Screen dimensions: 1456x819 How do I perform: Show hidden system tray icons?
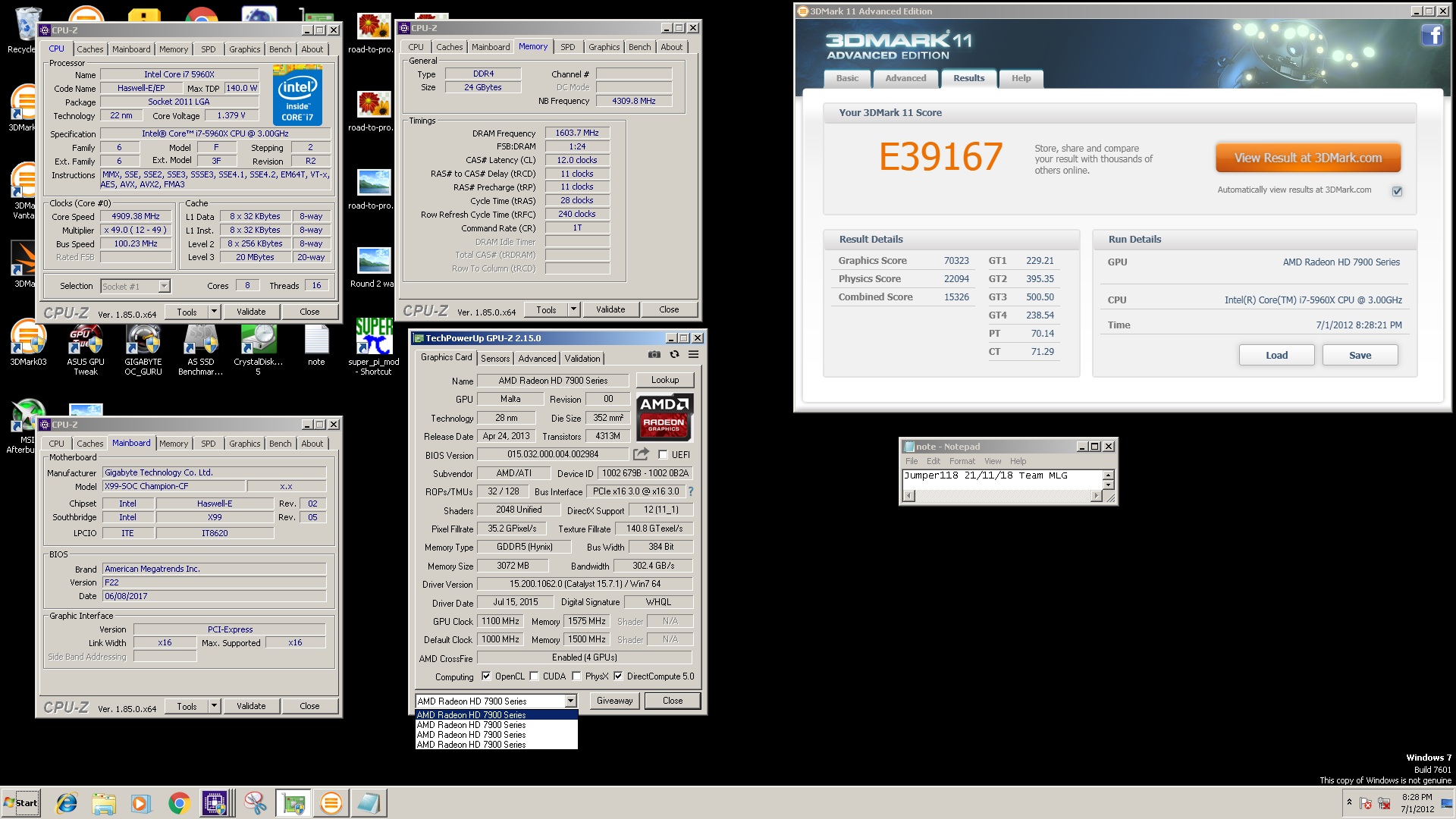click(x=1349, y=802)
